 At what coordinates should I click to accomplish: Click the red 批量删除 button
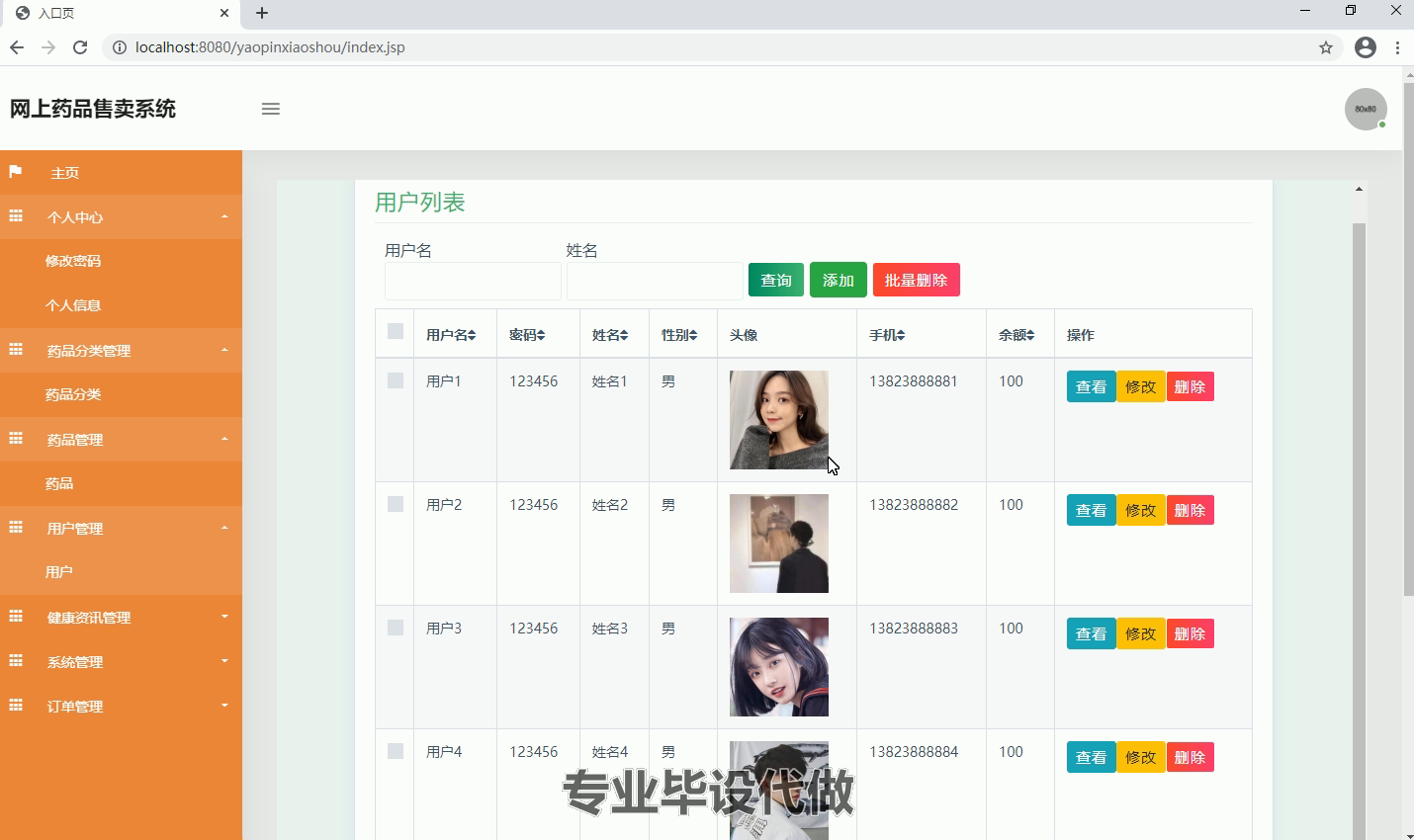pyautogui.click(x=917, y=280)
